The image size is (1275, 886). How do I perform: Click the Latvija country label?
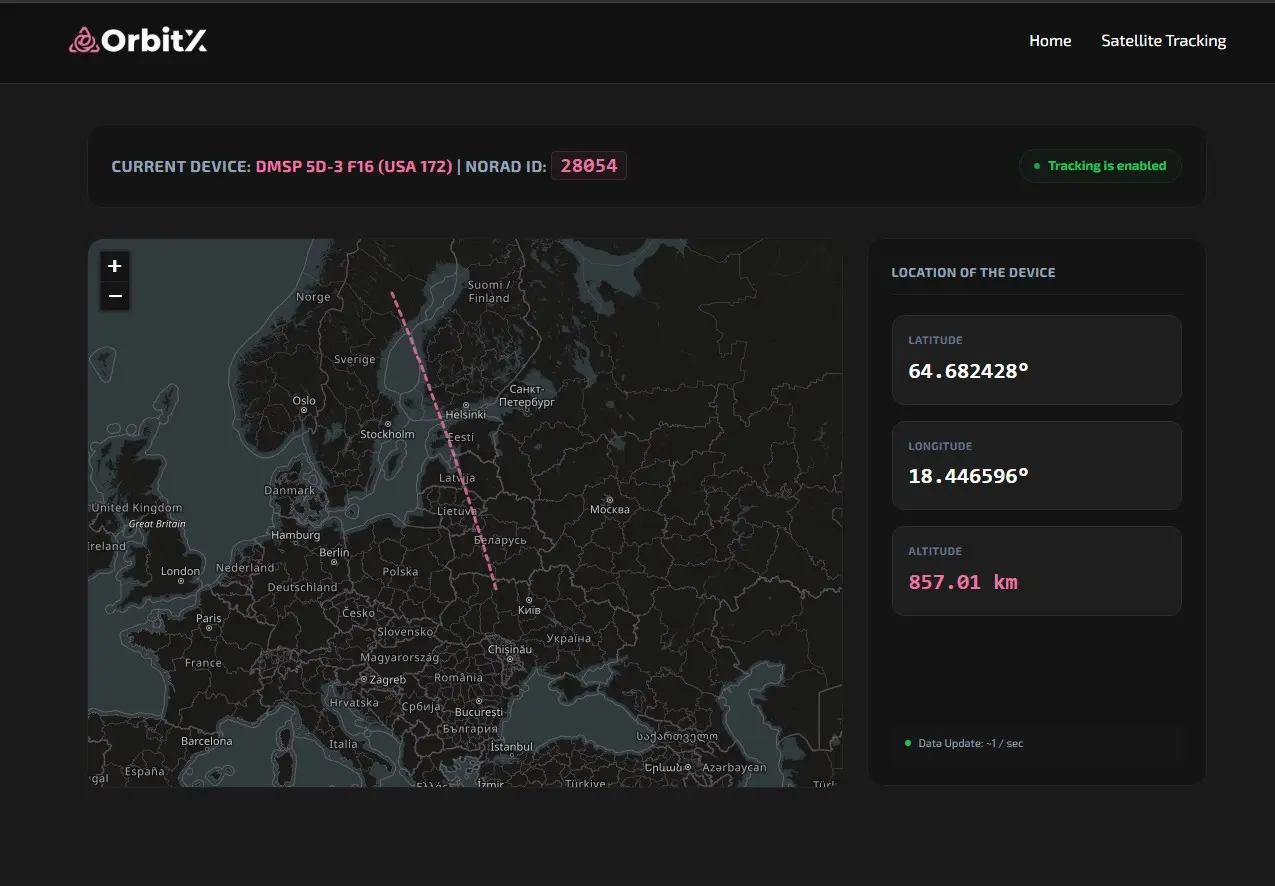457,478
